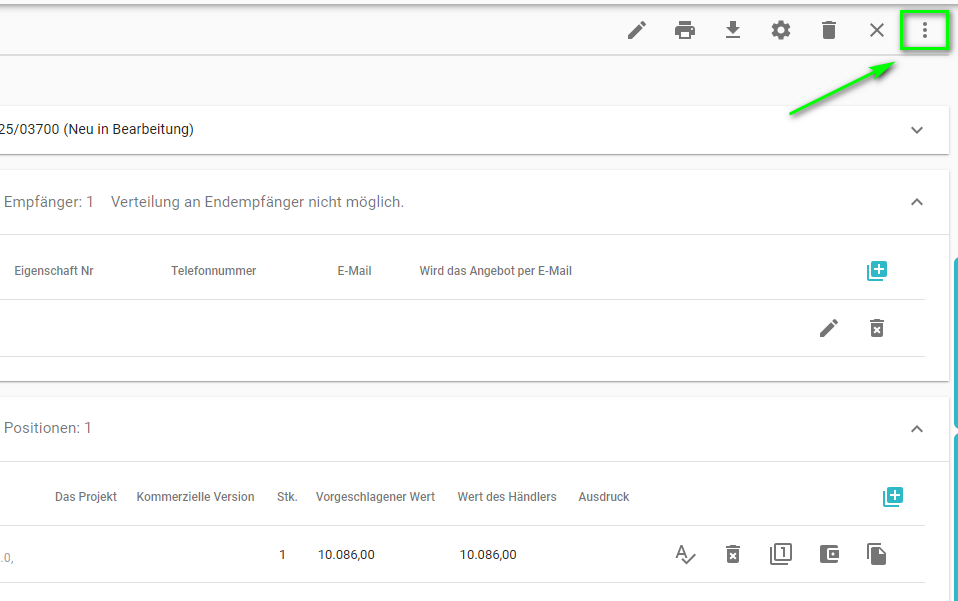Click the pencil edit icon in top toolbar
Screen dimensions: 958x601
(637, 30)
